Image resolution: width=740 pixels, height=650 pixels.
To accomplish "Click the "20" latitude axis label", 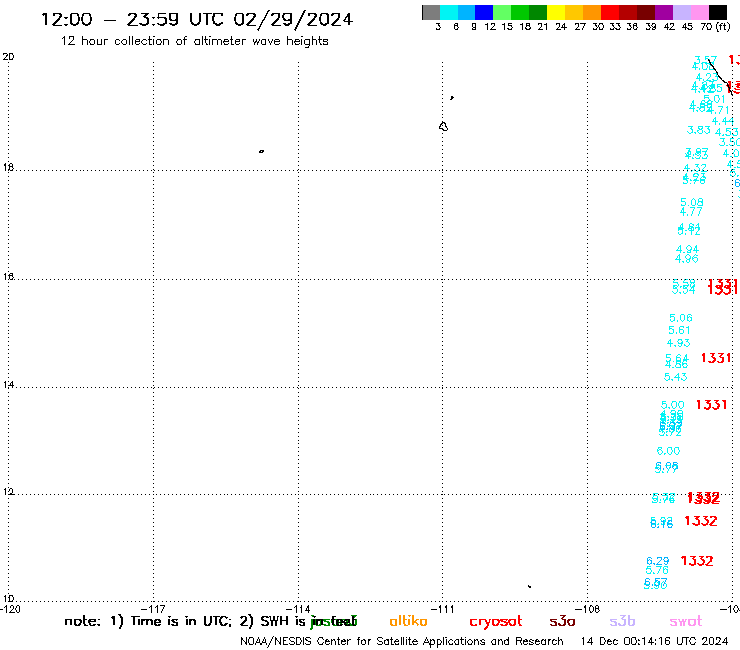I will (x=8, y=57).
